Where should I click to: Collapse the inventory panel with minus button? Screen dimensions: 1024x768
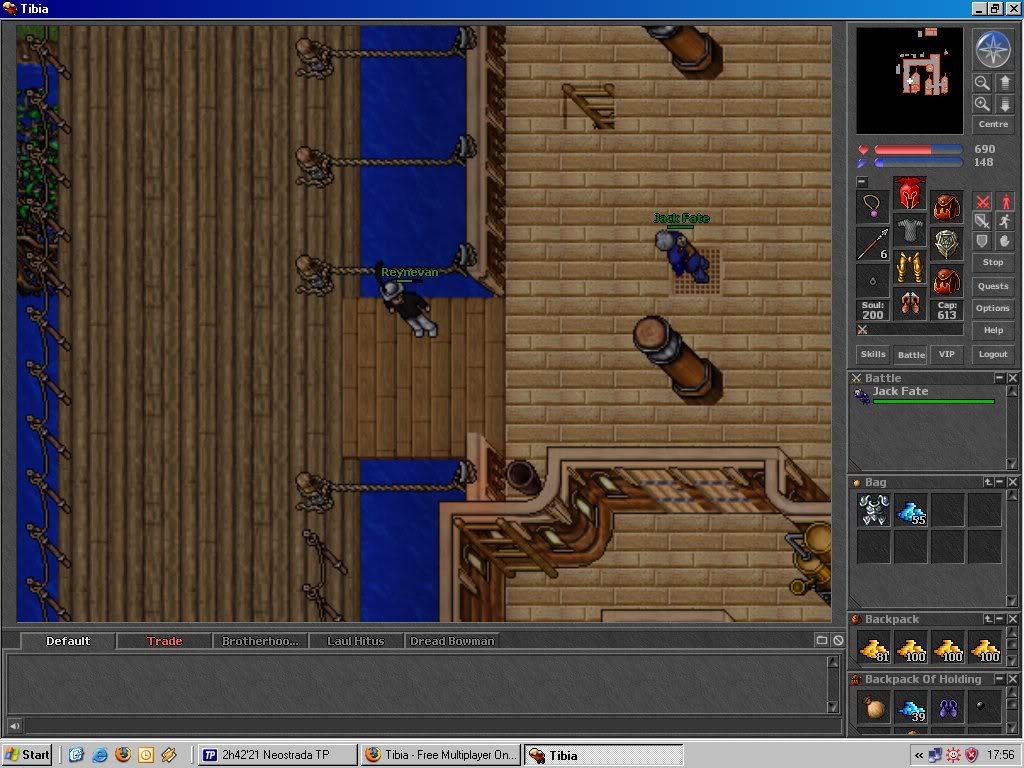862,182
